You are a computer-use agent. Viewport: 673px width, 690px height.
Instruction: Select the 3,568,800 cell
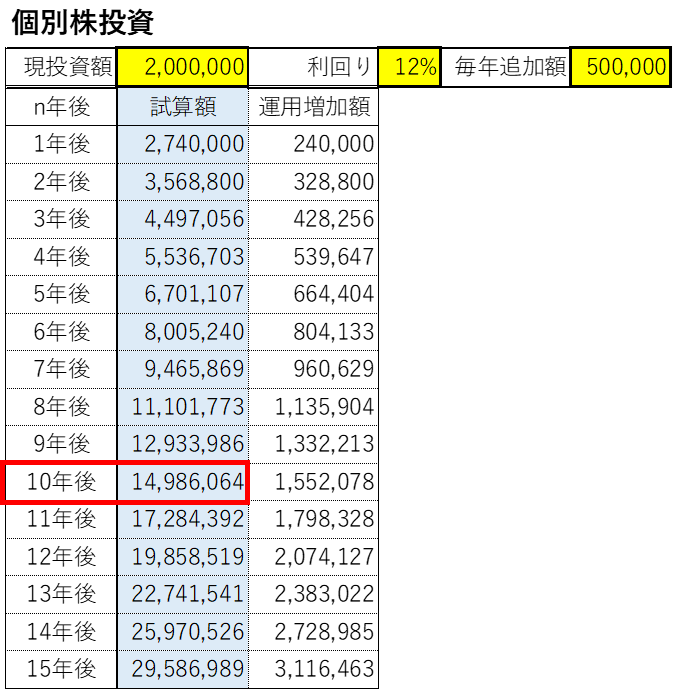pos(183,182)
